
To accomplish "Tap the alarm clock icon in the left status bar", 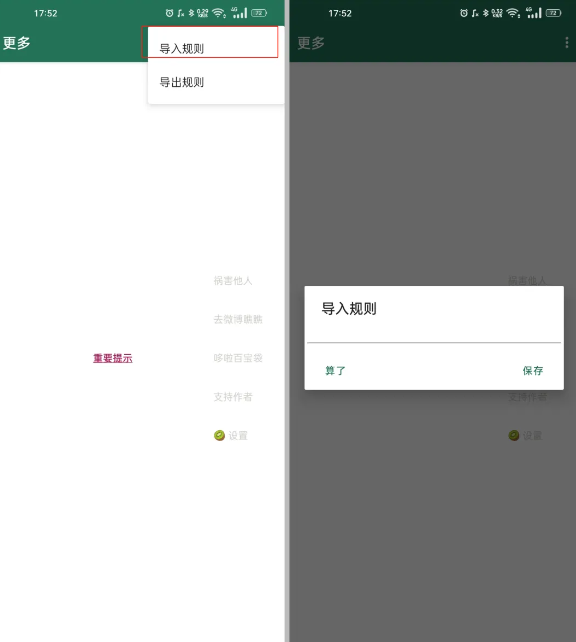I will click(x=169, y=13).
